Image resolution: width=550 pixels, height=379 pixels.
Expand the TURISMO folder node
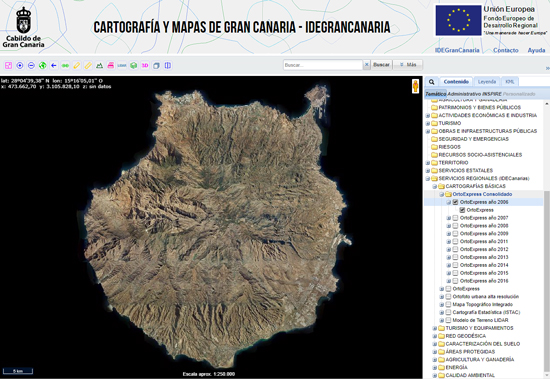pyautogui.click(x=428, y=123)
